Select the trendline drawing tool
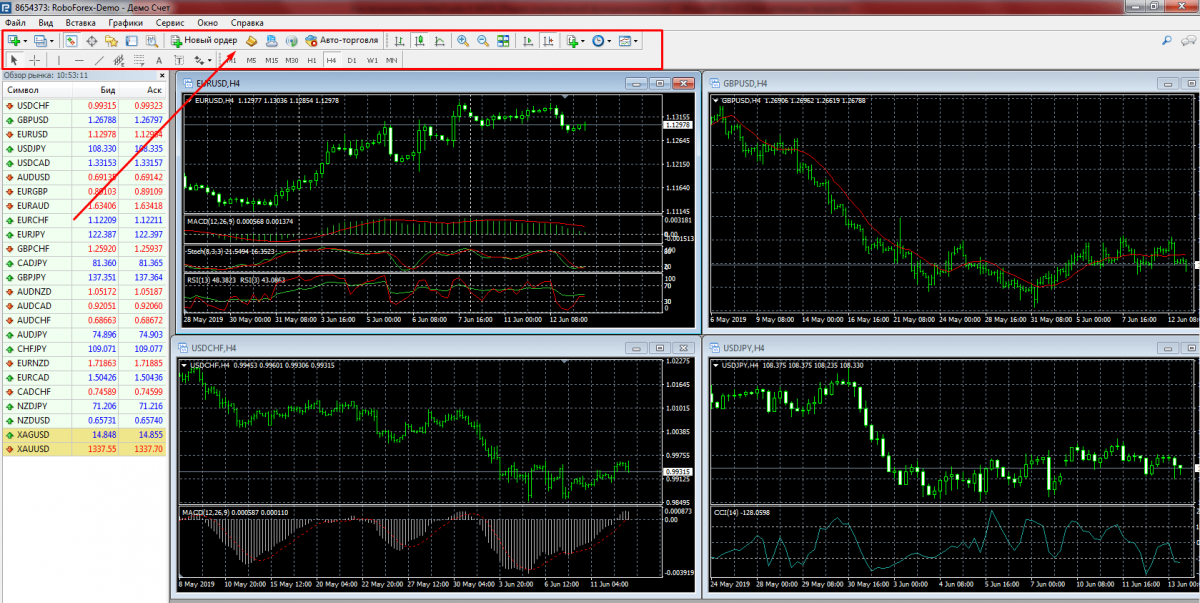The image size is (1200, 603). (99, 60)
